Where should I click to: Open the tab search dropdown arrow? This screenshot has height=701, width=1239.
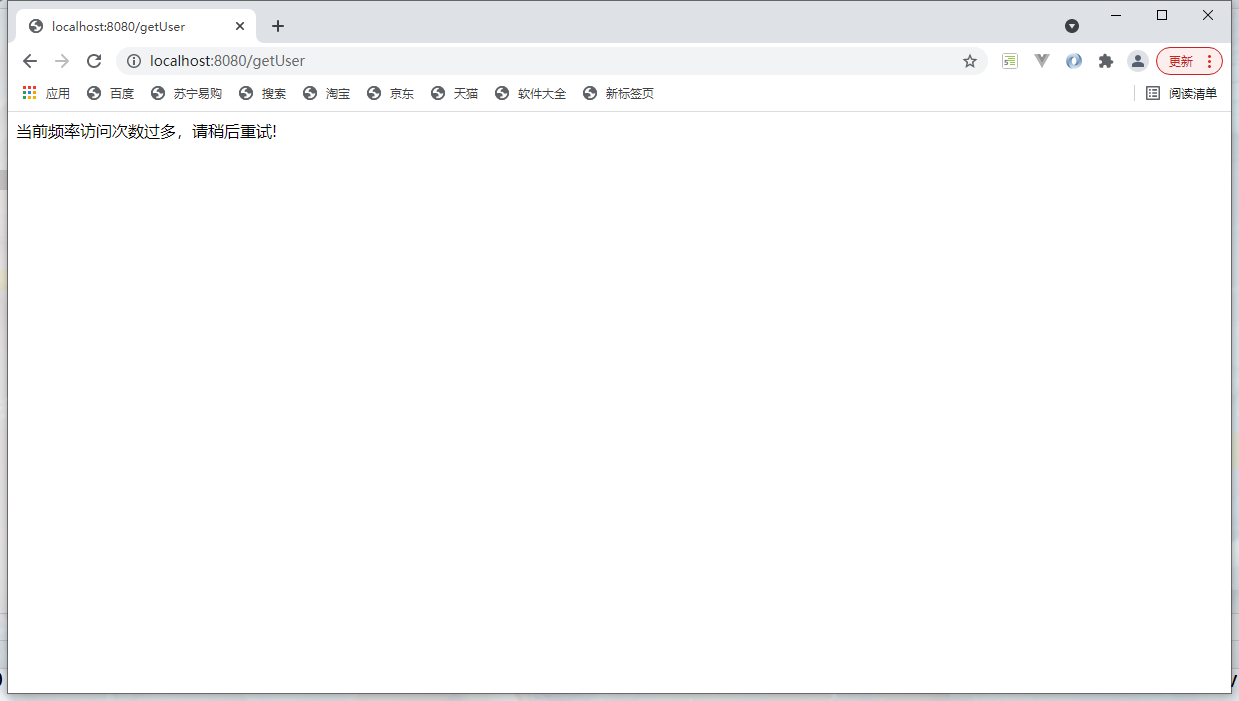pos(1072,26)
